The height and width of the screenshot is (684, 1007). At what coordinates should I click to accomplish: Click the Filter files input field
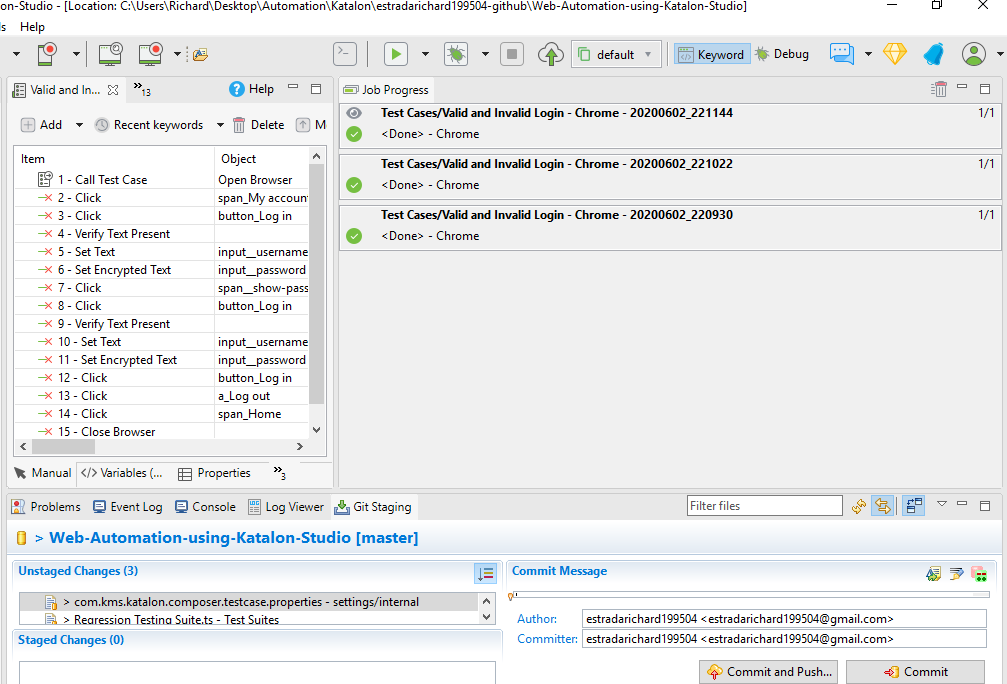764,506
